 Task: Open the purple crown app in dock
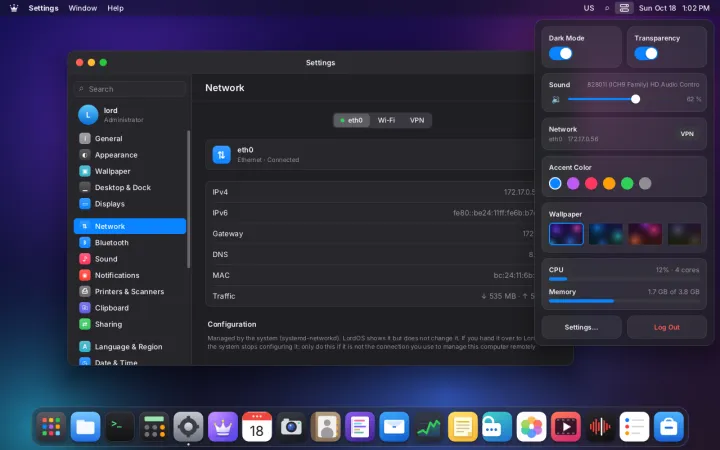tap(223, 427)
